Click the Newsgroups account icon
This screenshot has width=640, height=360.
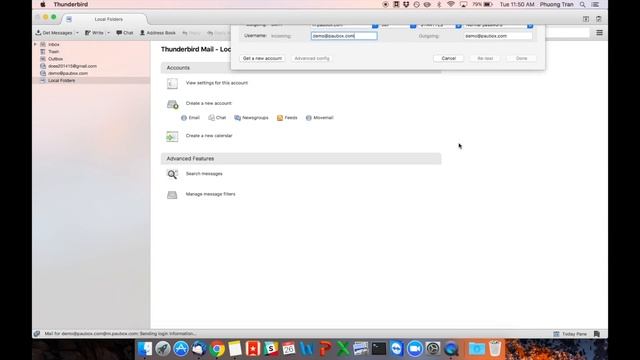point(238,118)
